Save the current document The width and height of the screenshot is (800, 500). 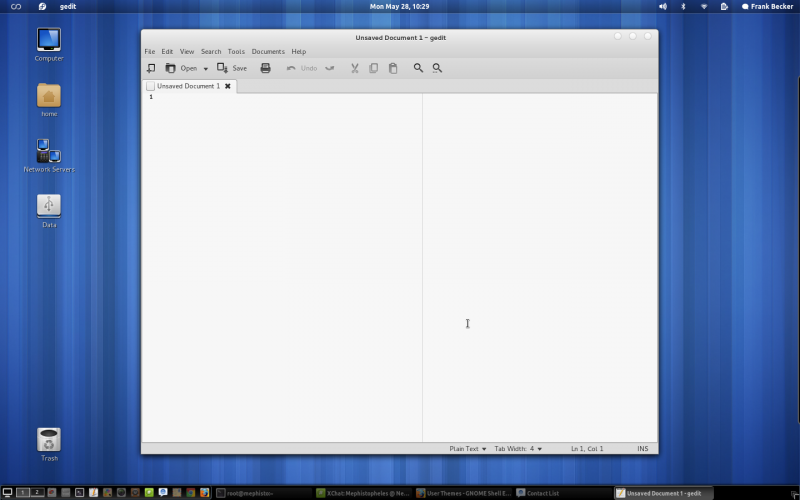pos(232,68)
